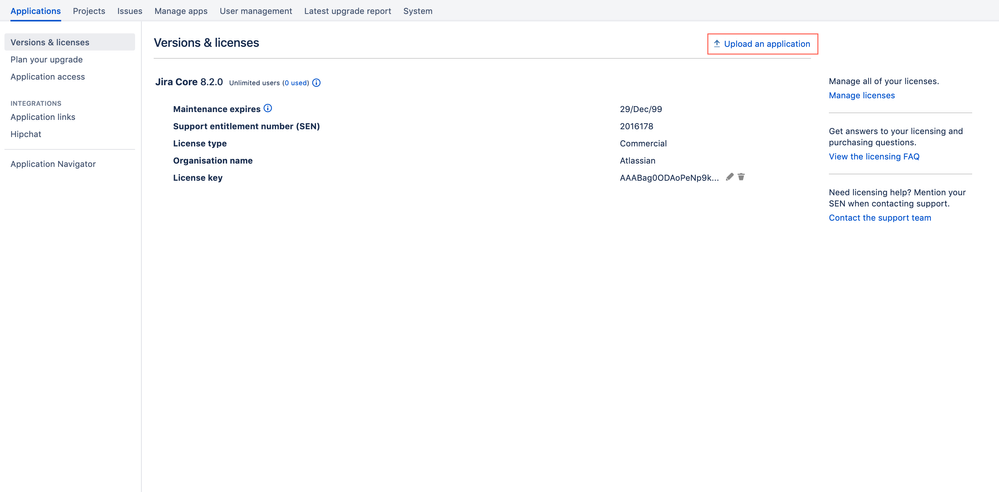Click the info icon next to Unlimited users
The width and height of the screenshot is (999, 492).
[x=317, y=83]
